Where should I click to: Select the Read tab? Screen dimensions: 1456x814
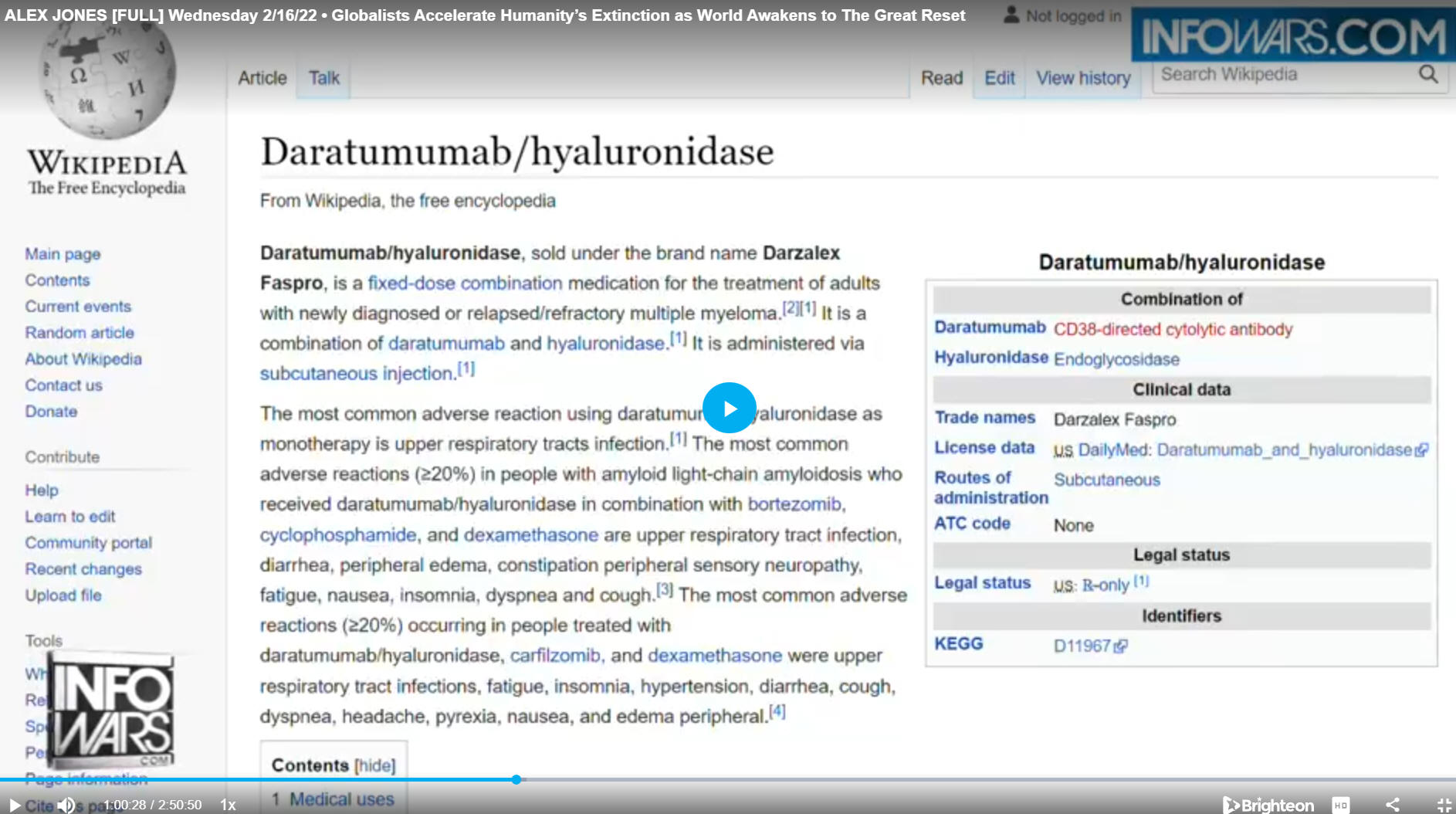pyautogui.click(x=942, y=78)
